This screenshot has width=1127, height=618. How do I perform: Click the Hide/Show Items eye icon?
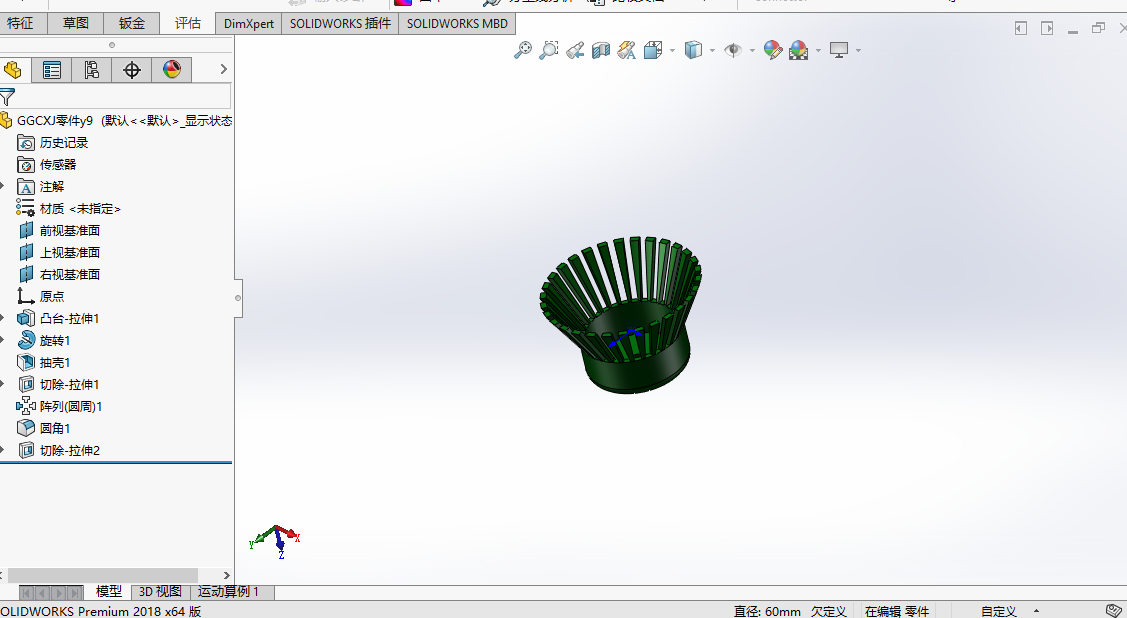(x=733, y=50)
